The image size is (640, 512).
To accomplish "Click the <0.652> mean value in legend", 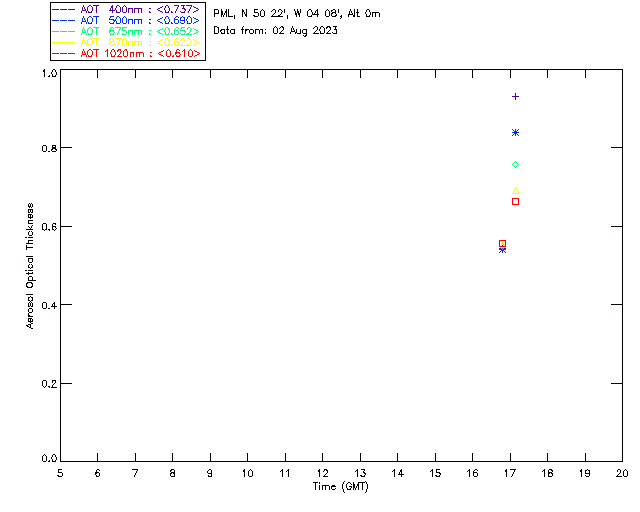I will [178, 31].
